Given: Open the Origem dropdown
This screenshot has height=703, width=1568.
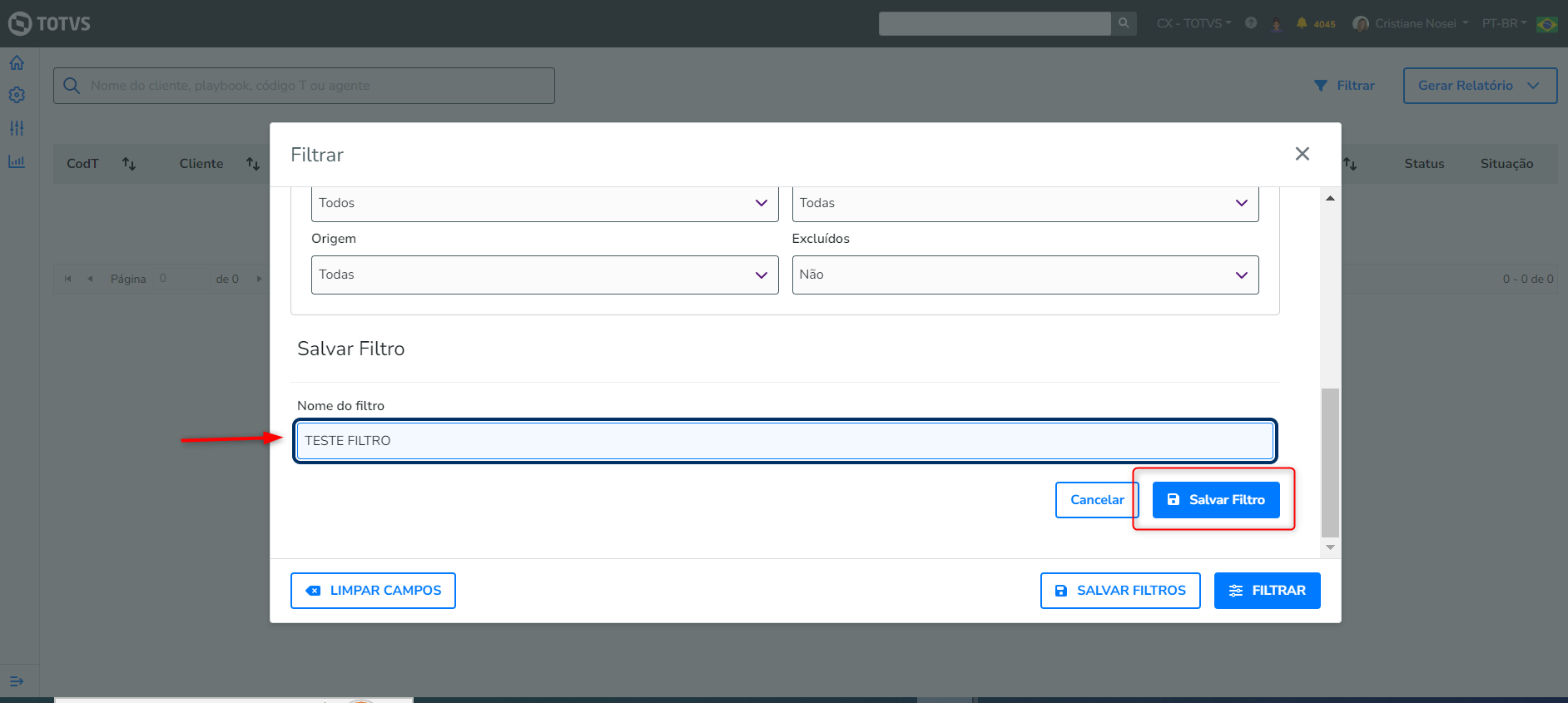Looking at the screenshot, I should 544,275.
